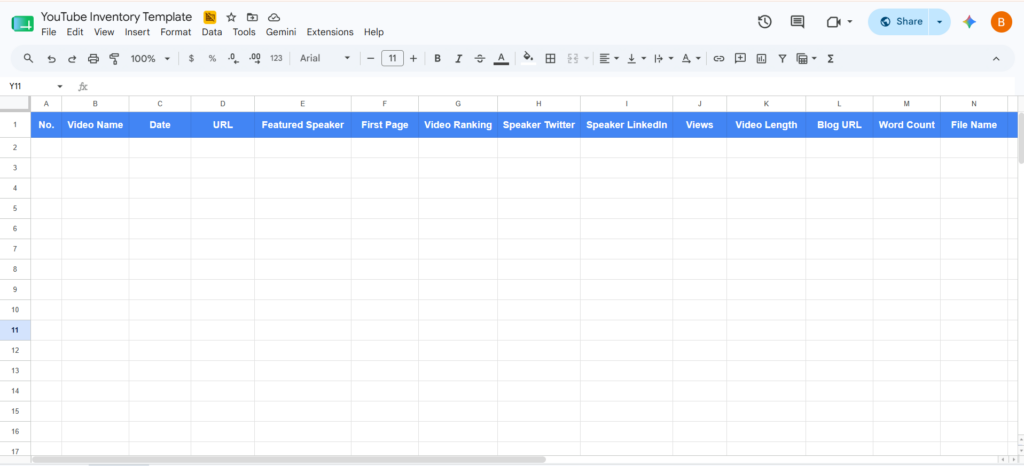Screen dimensions: 1024x466
Task: Click the YouTube Inventory Template title
Action: coord(116,17)
